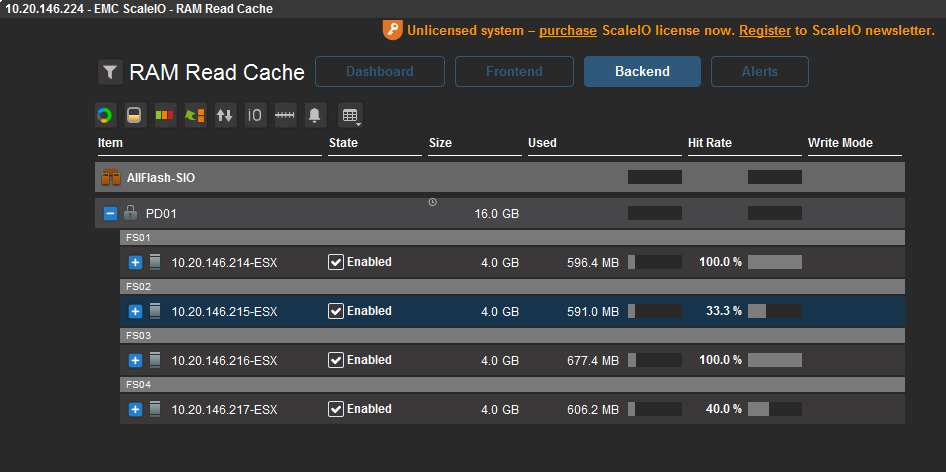Click the 16.0 GB size value
Image resolution: width=946 pixels, height=472 pixels.
[497, 214]
